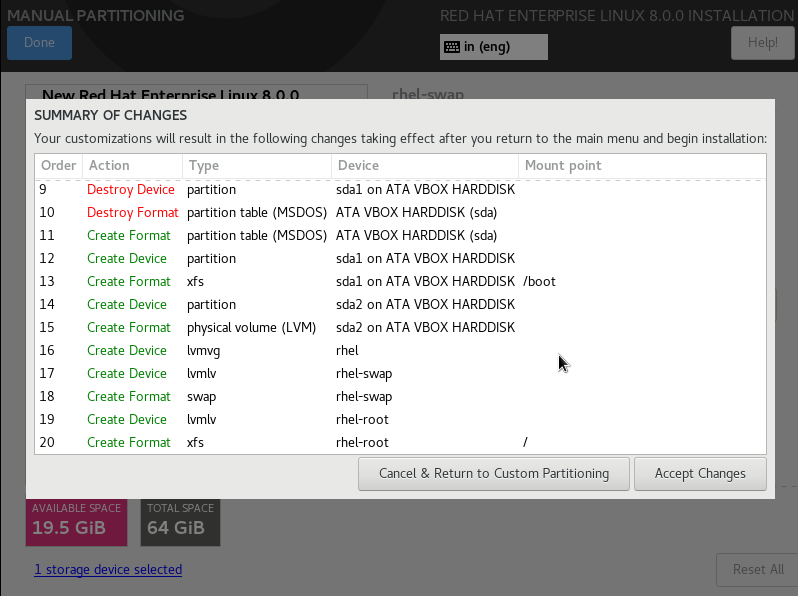
Task: Click Reset All button
Action: point(757,570)
